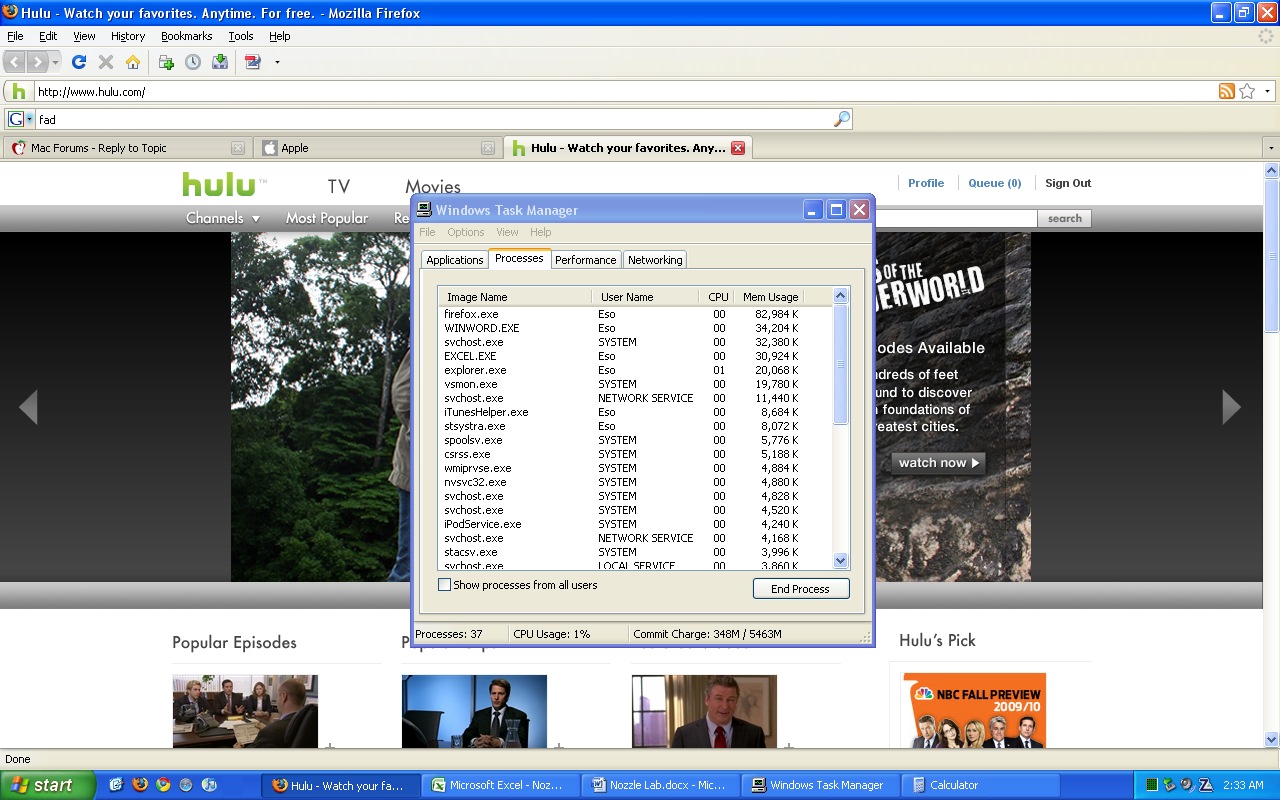1280x800 pixels.
Task: Open a new tab with green plus icon
Action: pyautogui.click(x=166, y=62)
